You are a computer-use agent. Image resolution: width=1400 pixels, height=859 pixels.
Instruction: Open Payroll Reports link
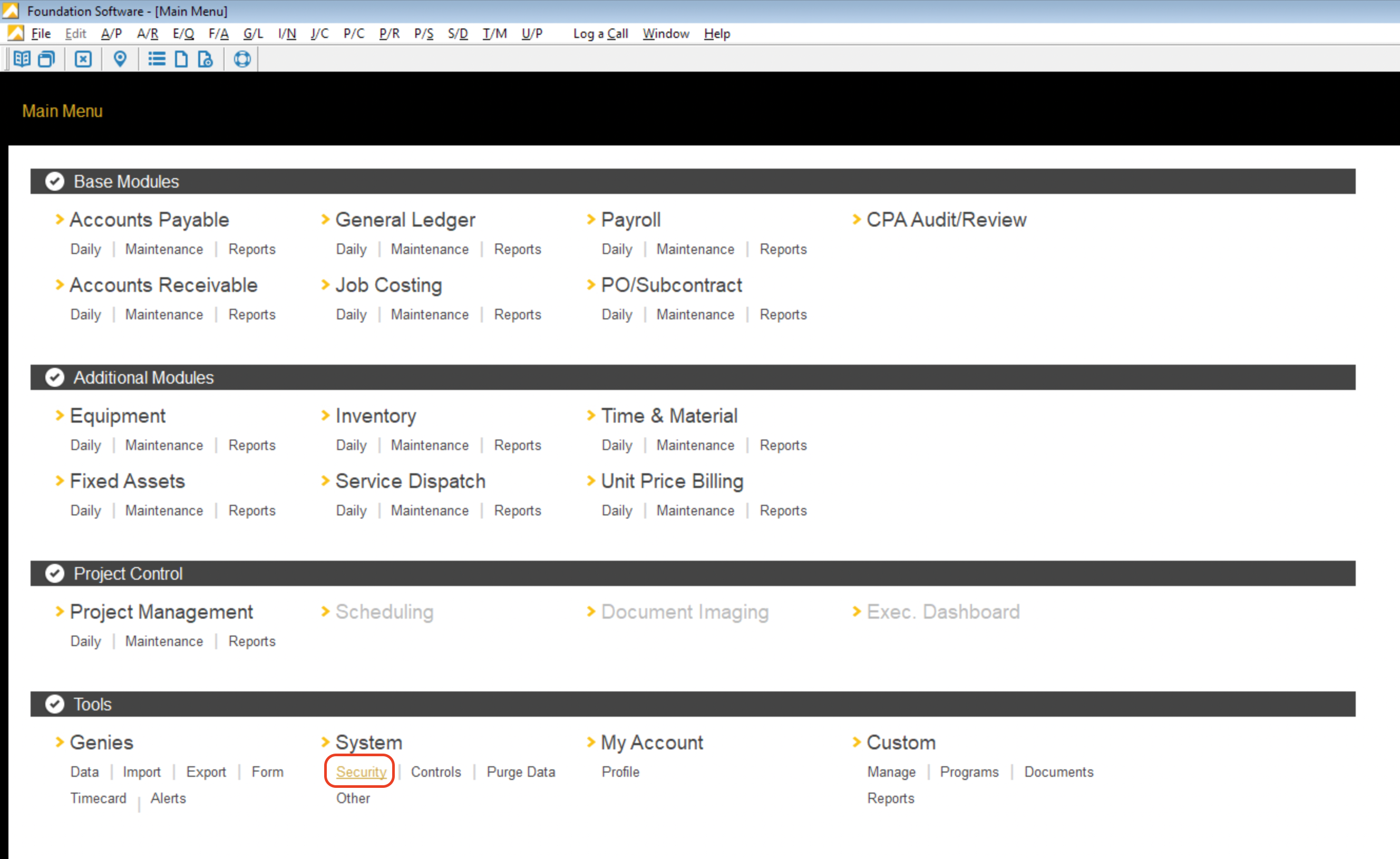coord(783,249)
